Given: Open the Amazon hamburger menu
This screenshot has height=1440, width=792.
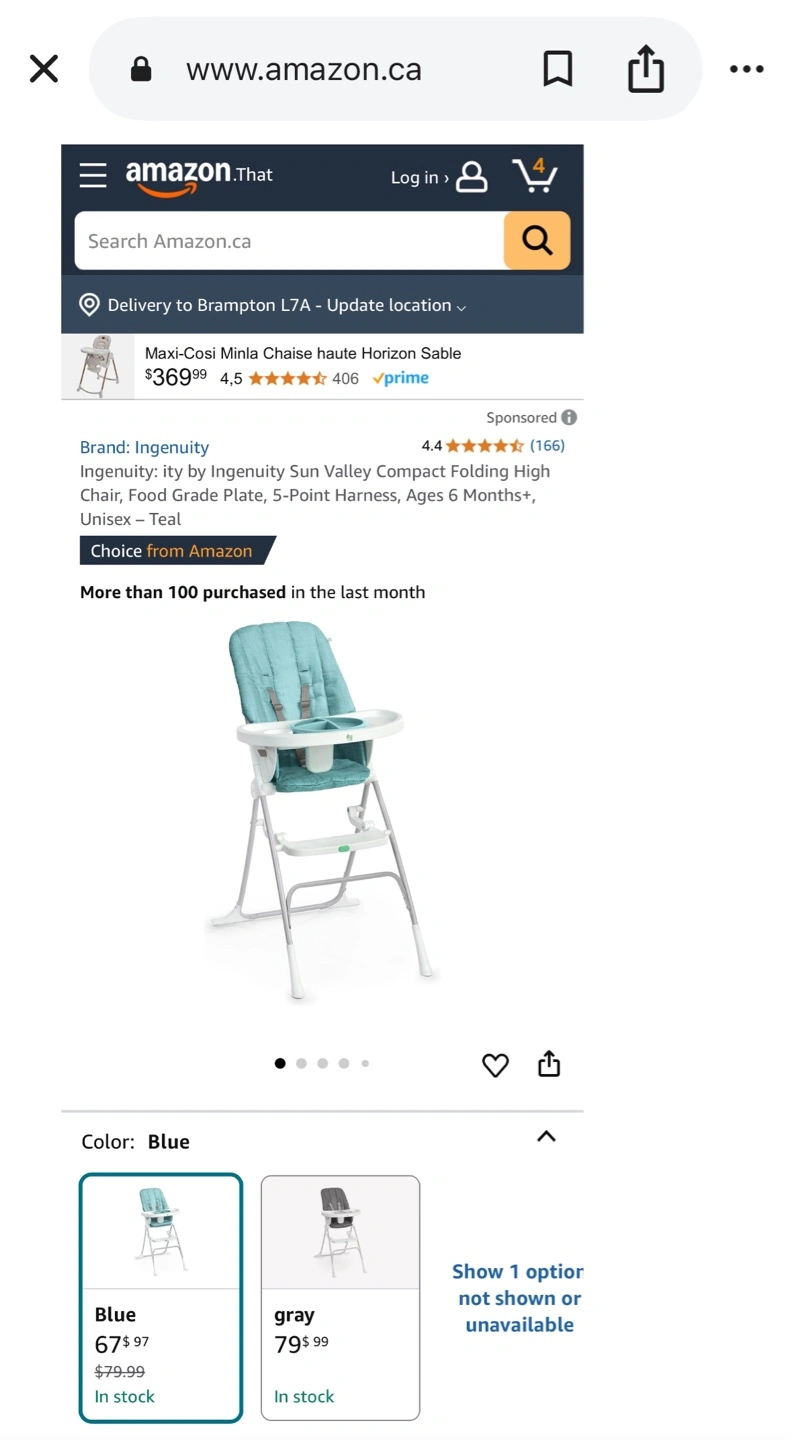Looking at the screenshot, I should click(93, 176).
